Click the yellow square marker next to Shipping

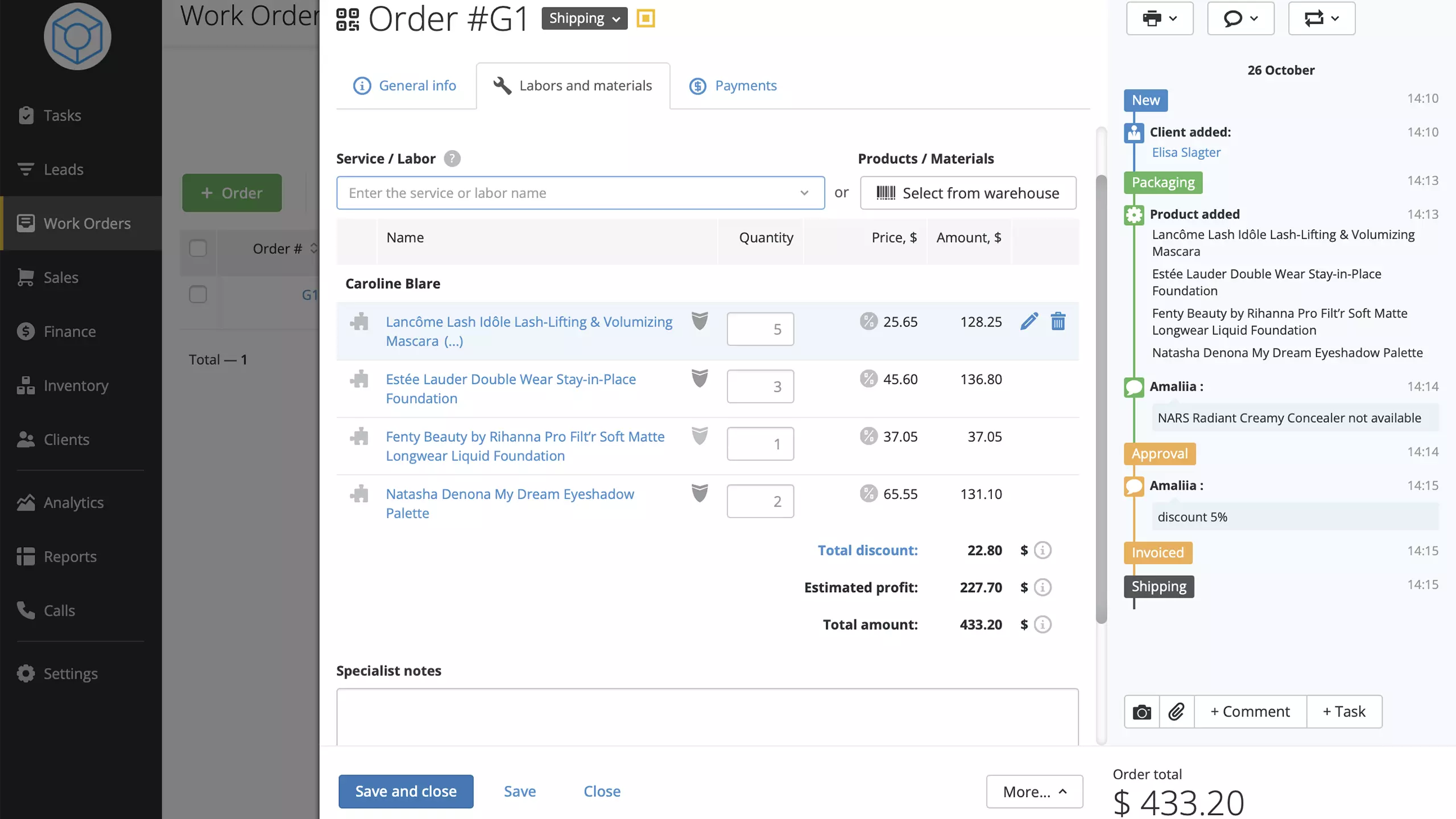click(x=646, y=18)
